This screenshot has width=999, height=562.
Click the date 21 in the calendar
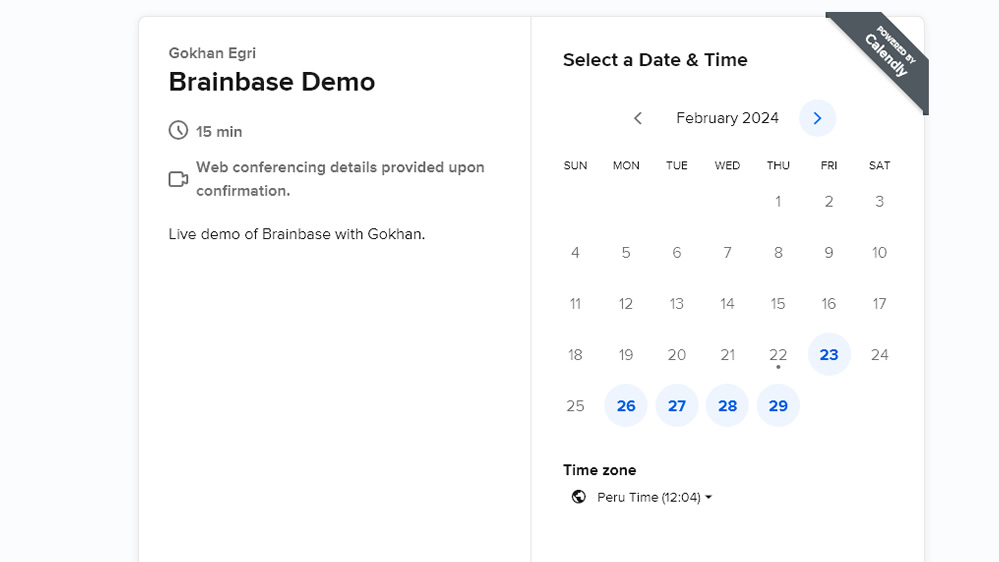coord(727,354)
